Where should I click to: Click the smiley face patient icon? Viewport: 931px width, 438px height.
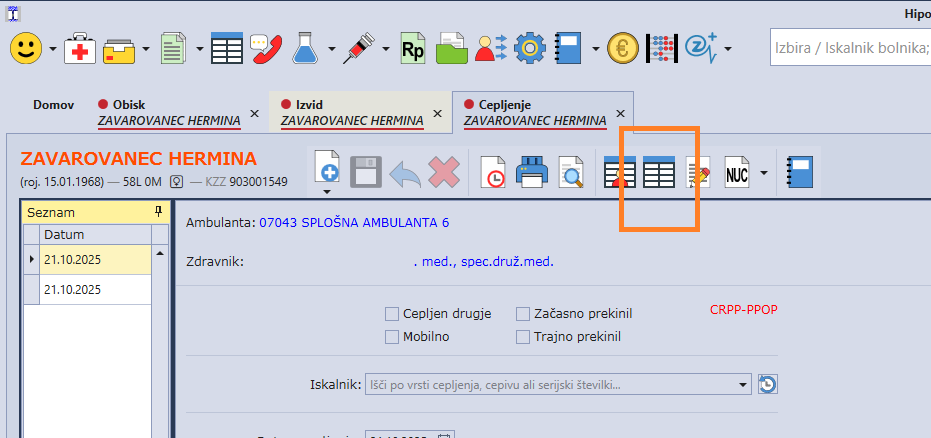[x=27, y=48]
